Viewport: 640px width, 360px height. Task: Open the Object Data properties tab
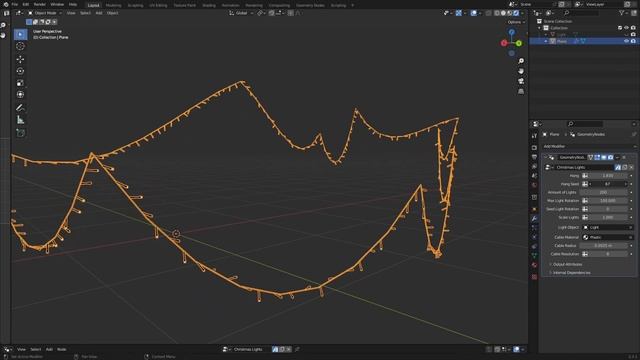pyautogui.click(x=534, y=256)
